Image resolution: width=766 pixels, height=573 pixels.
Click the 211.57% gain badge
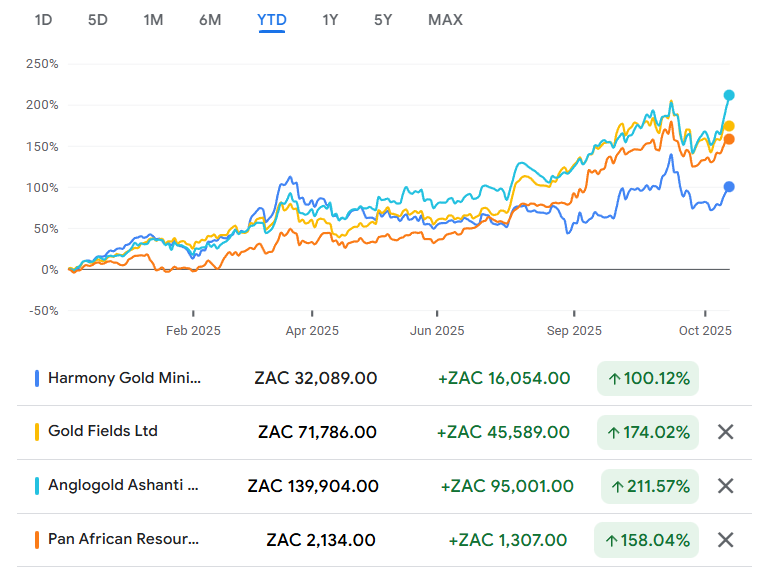pos(649,486)
